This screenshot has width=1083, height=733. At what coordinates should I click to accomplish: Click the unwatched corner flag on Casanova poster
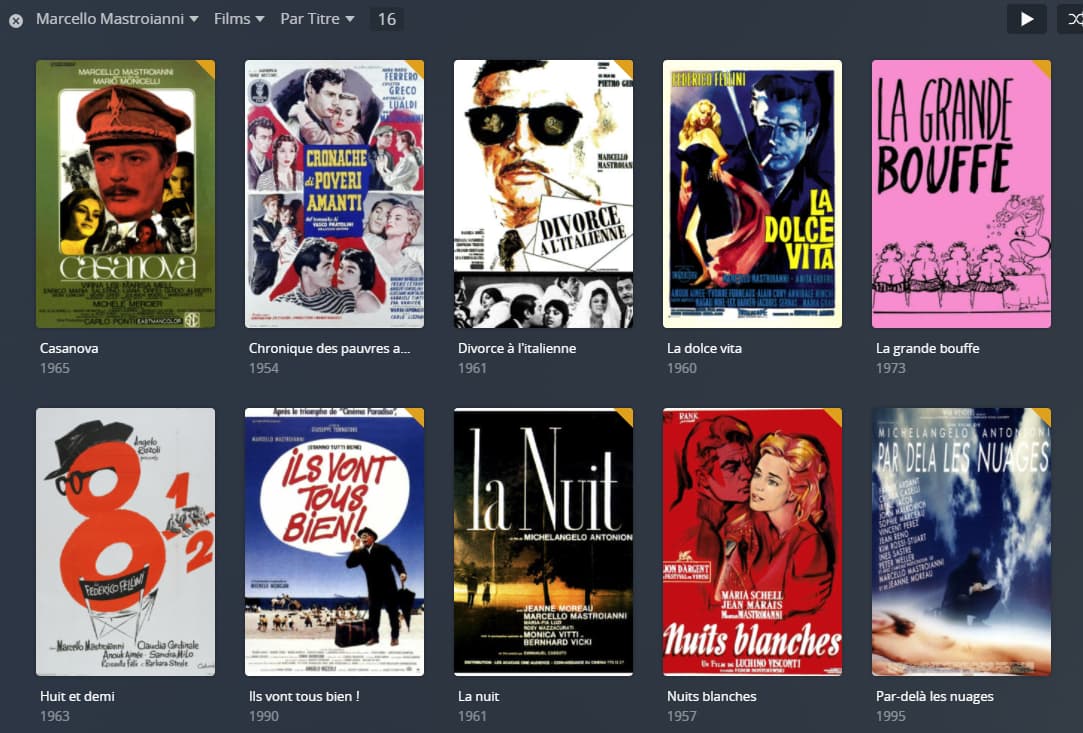pos(208,66)
